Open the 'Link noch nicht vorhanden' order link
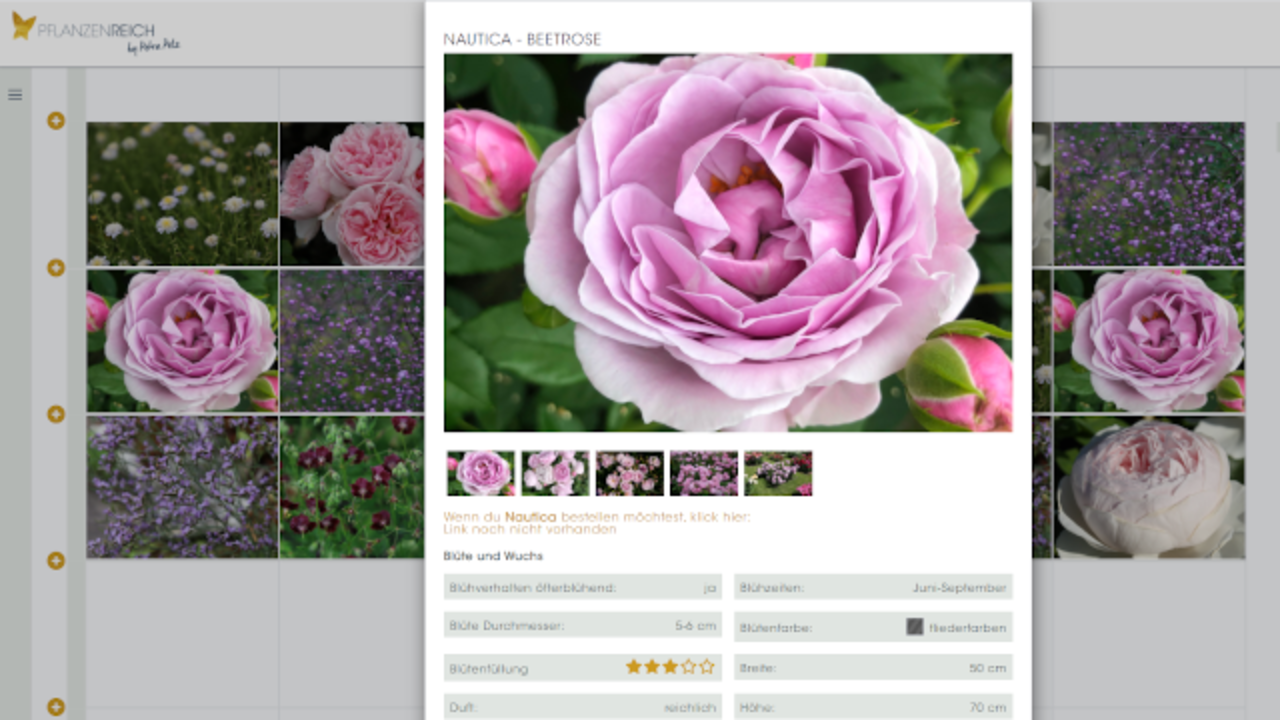Image resolution: width=1280 pixels, height=720 pixels. coord(530,530)
